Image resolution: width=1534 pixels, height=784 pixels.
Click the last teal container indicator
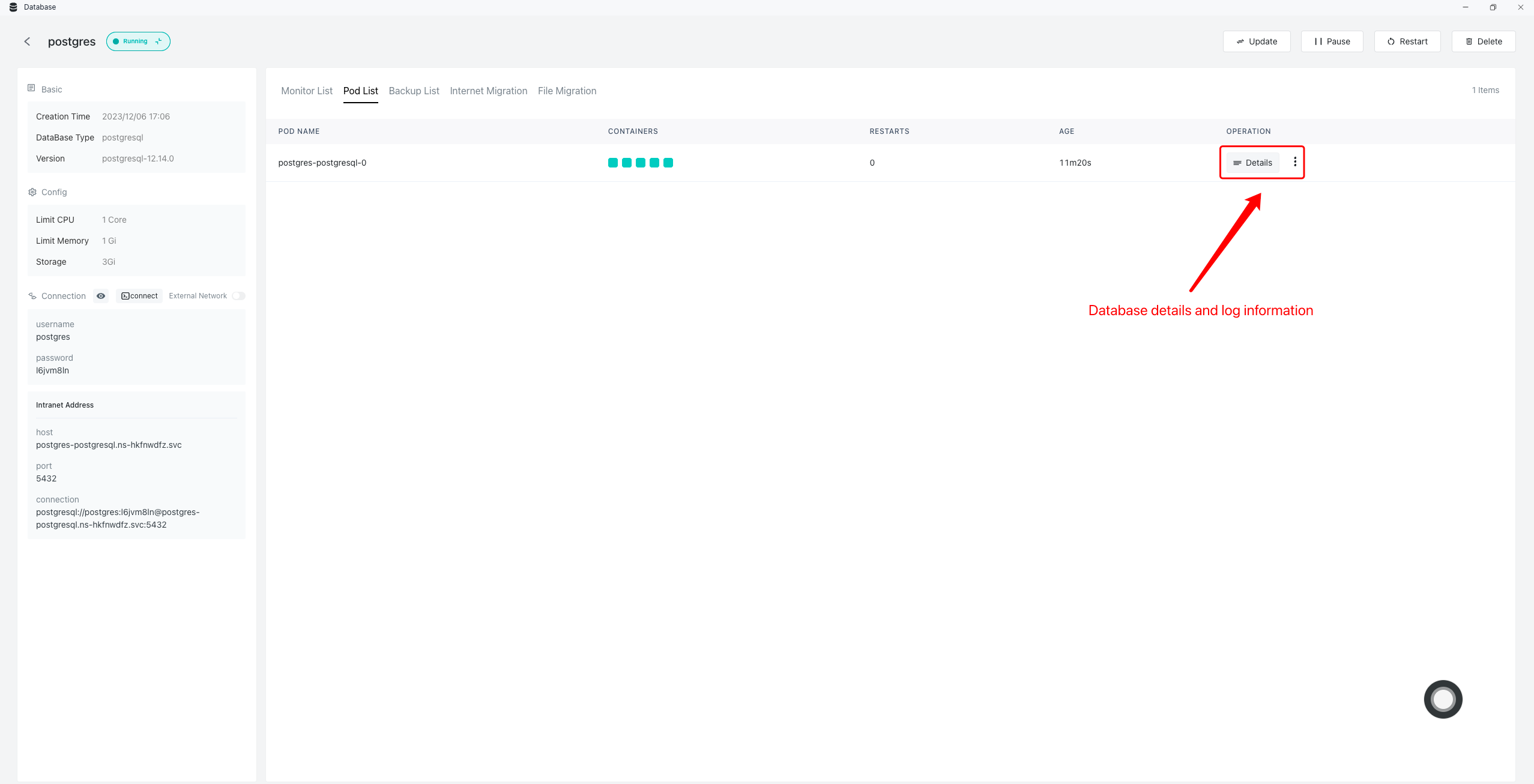point(668,163)
